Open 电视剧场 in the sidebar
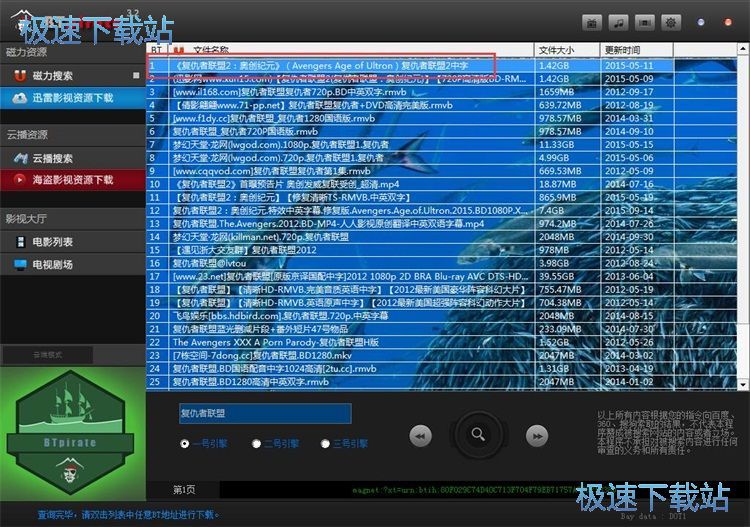Screen dimensions: 750x527 point(52,264)
